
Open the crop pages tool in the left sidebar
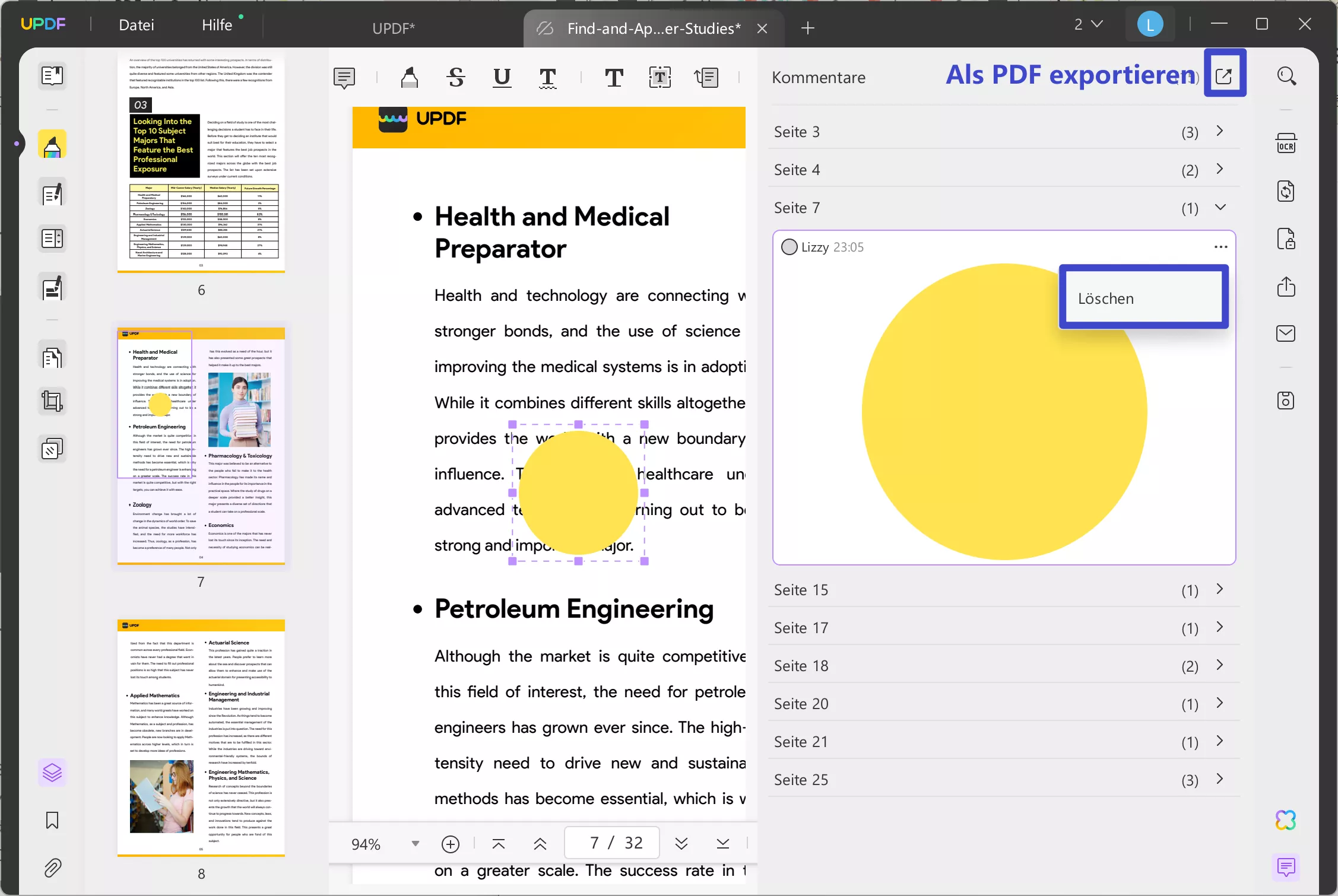click(x=52, y=401)
